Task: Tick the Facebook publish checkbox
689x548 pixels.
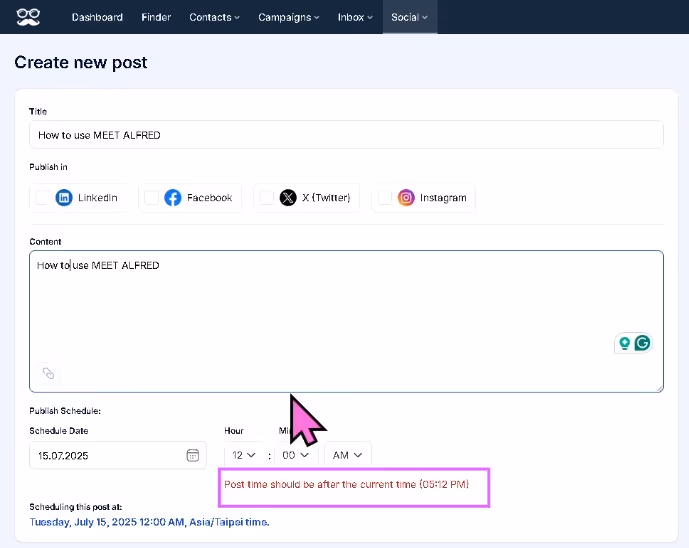Action: (x=151, y=198)
